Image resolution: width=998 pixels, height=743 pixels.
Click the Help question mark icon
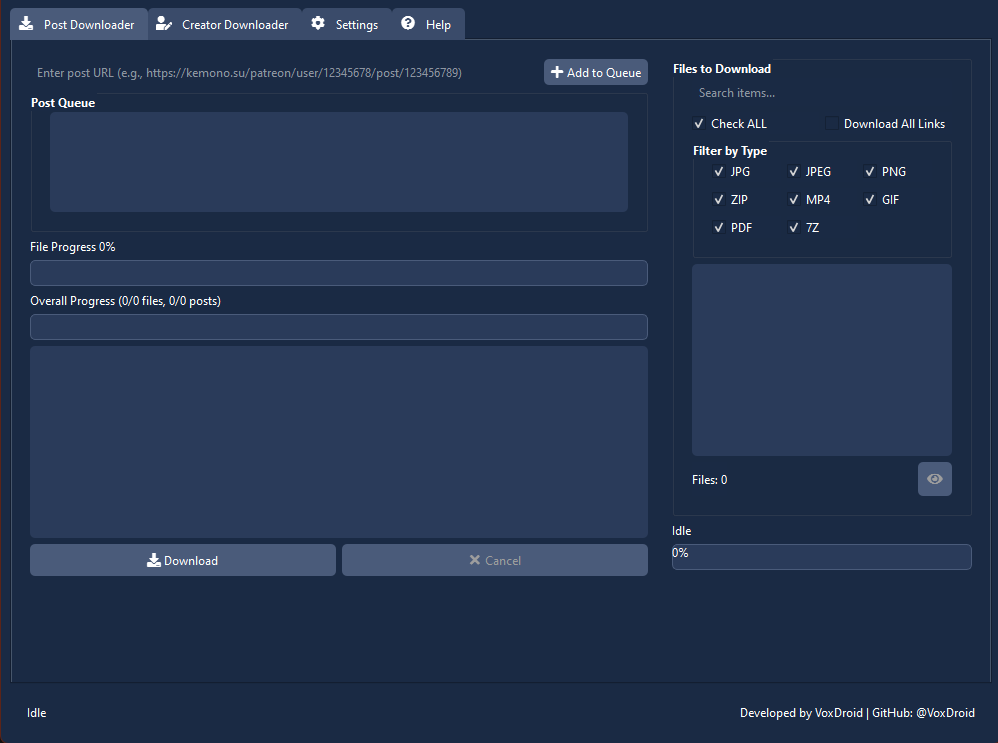(x=405, y=23)
